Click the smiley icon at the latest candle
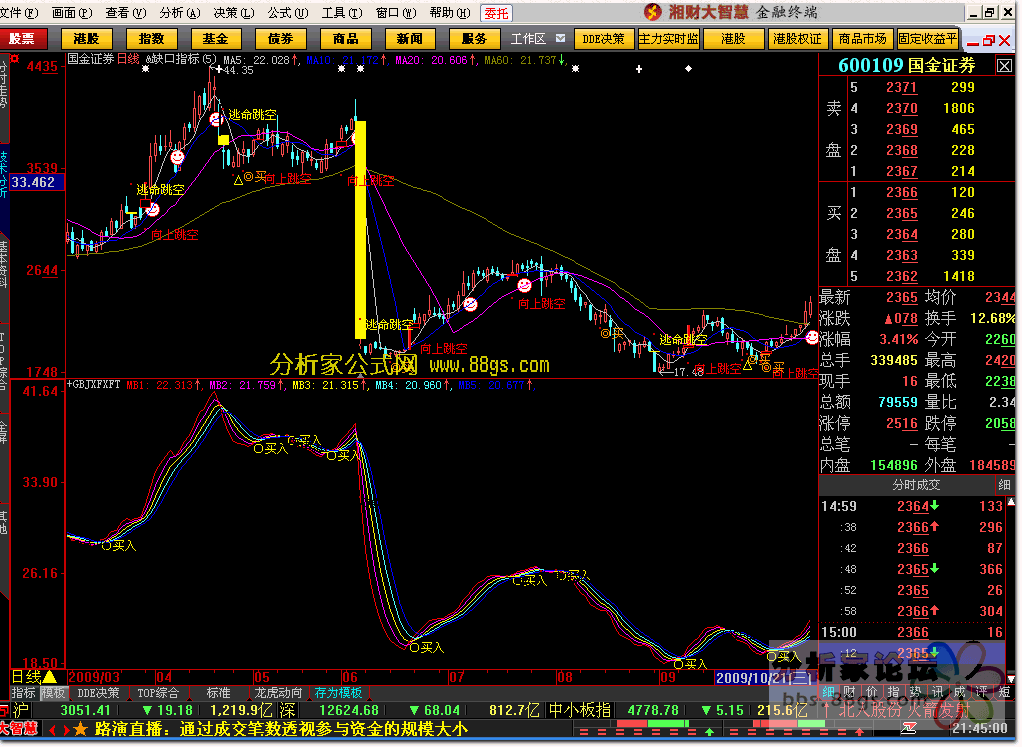Screen dimensions: 1022x747 pos(812,338)
